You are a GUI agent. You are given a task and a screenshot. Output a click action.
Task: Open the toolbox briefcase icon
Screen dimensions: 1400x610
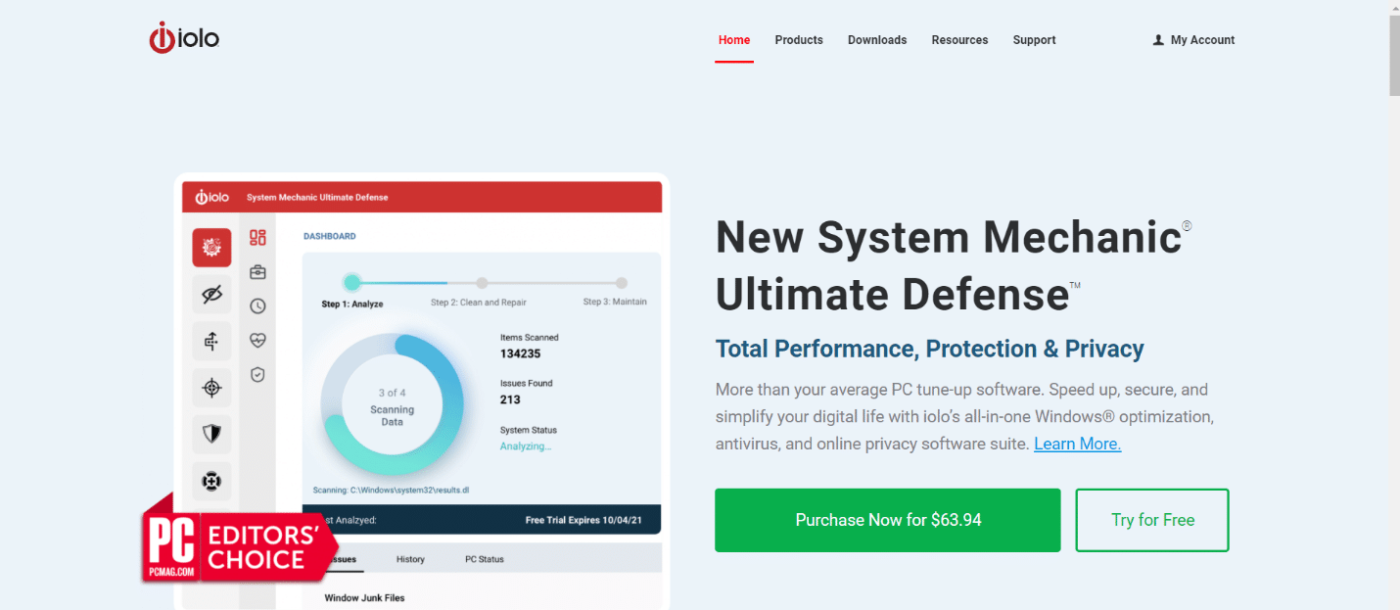(258, 272)
